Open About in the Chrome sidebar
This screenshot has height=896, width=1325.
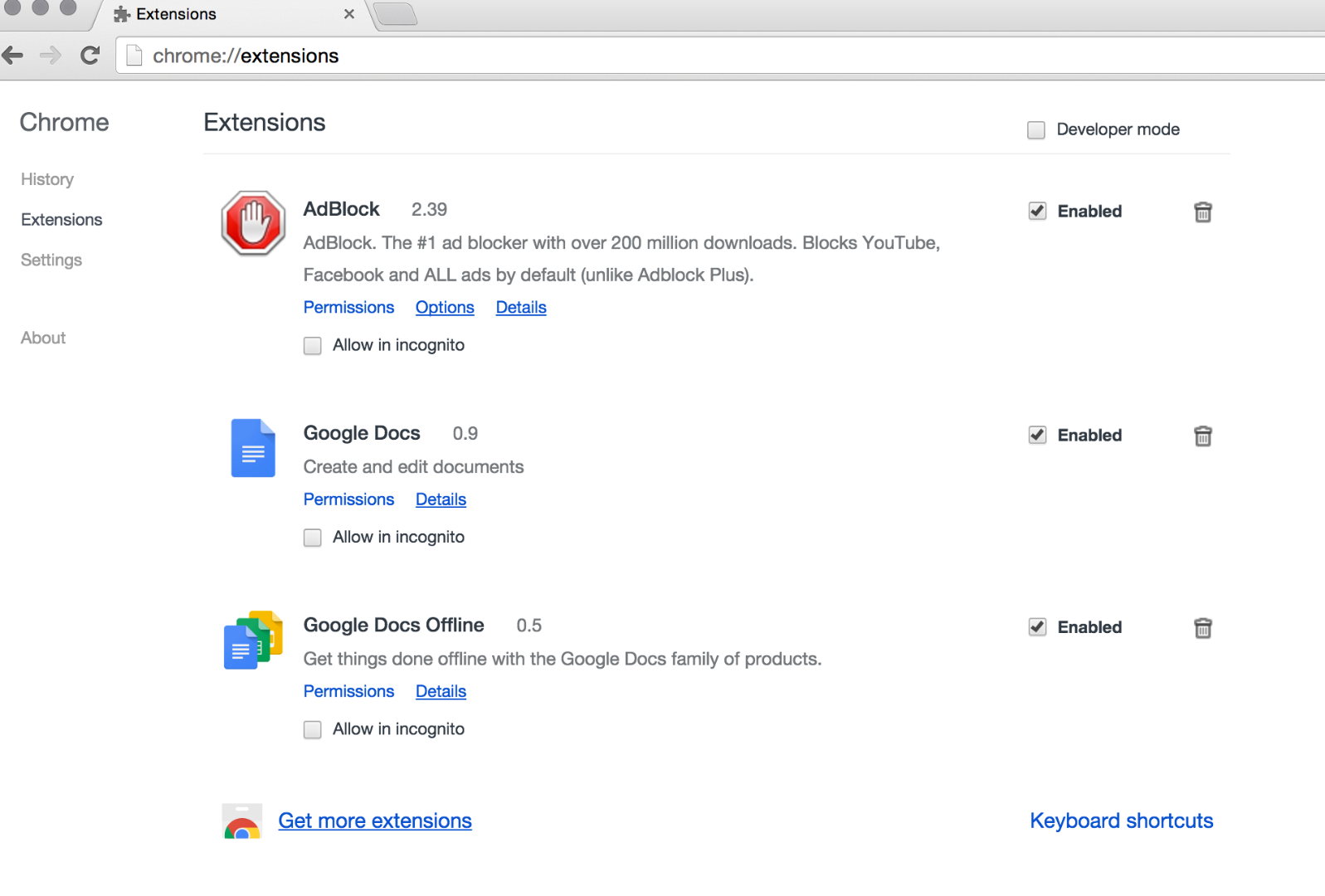[x=43, y=338]
